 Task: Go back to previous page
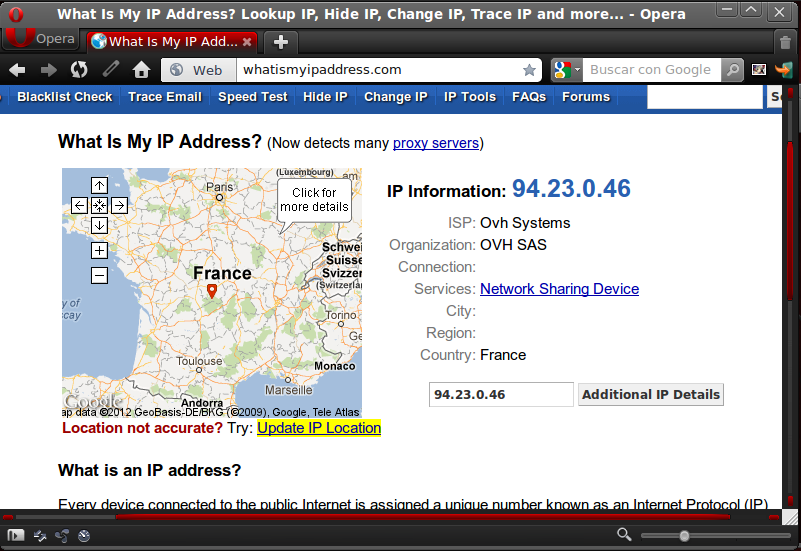tap(17, 70)
